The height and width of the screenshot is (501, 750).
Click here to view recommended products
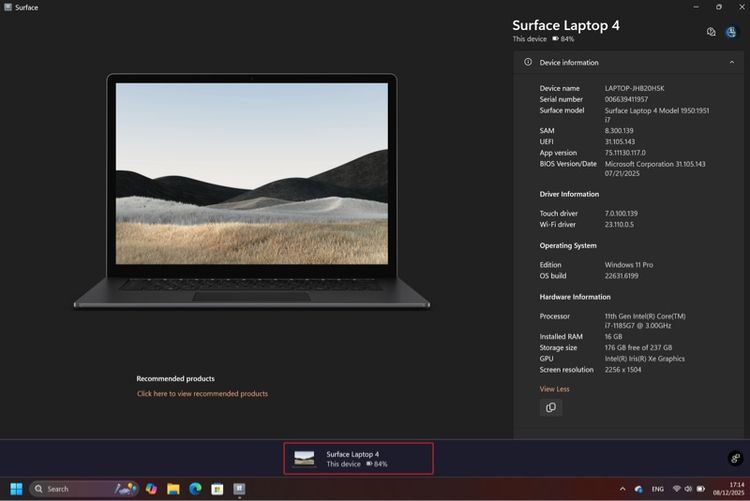point(202,394)
